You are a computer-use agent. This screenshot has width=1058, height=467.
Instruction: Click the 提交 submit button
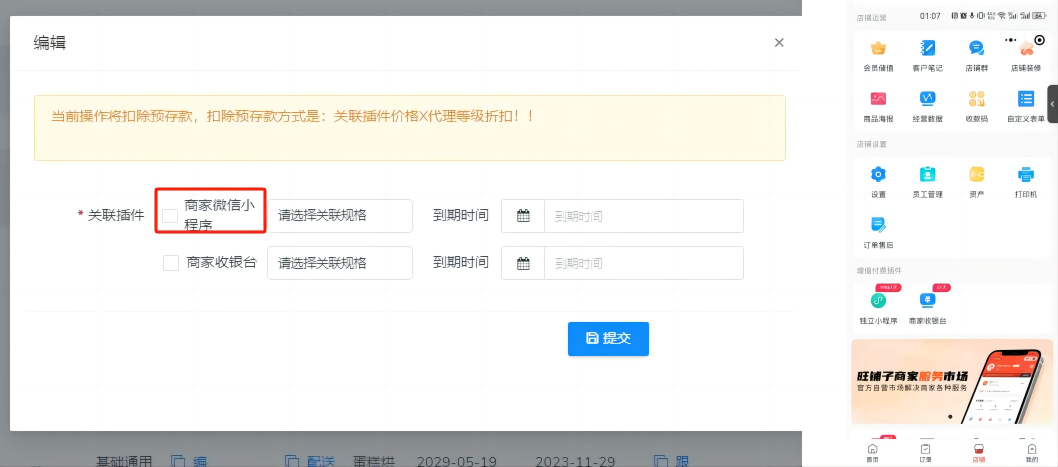pyautogui.click(x=608, y=339)
